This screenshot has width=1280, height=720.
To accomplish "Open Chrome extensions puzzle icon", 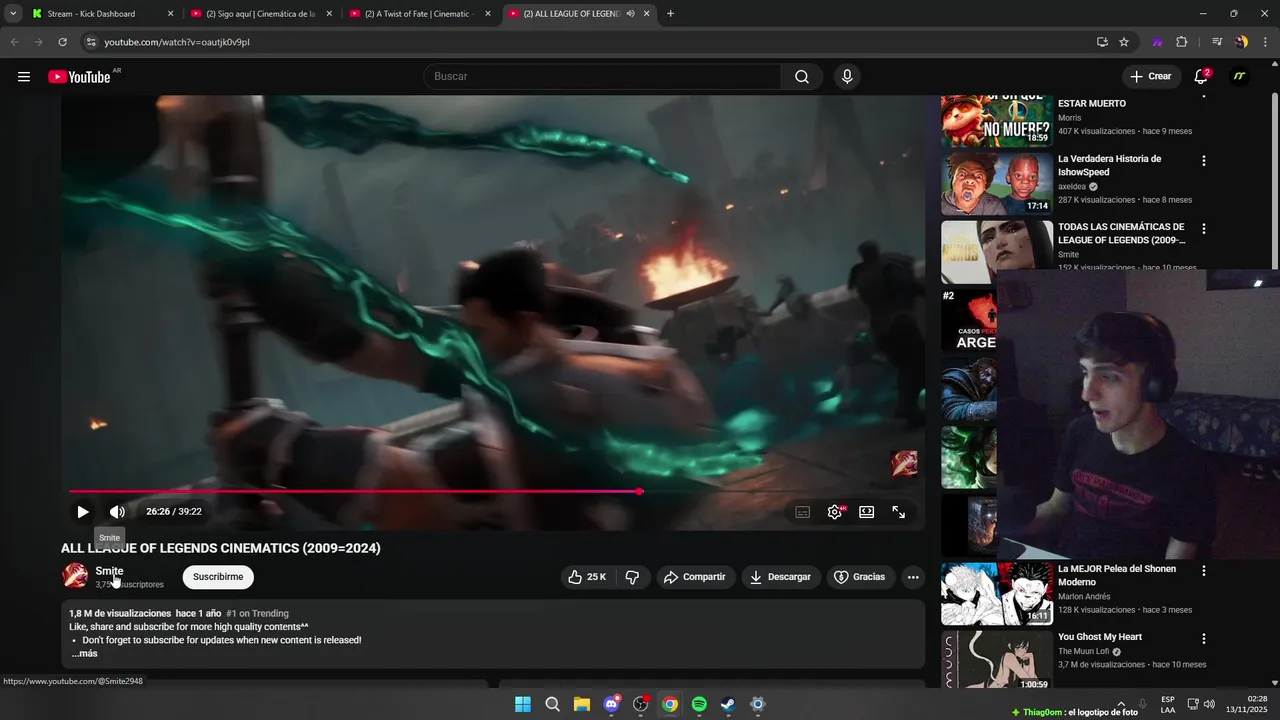I will [x=1181, y=42].
